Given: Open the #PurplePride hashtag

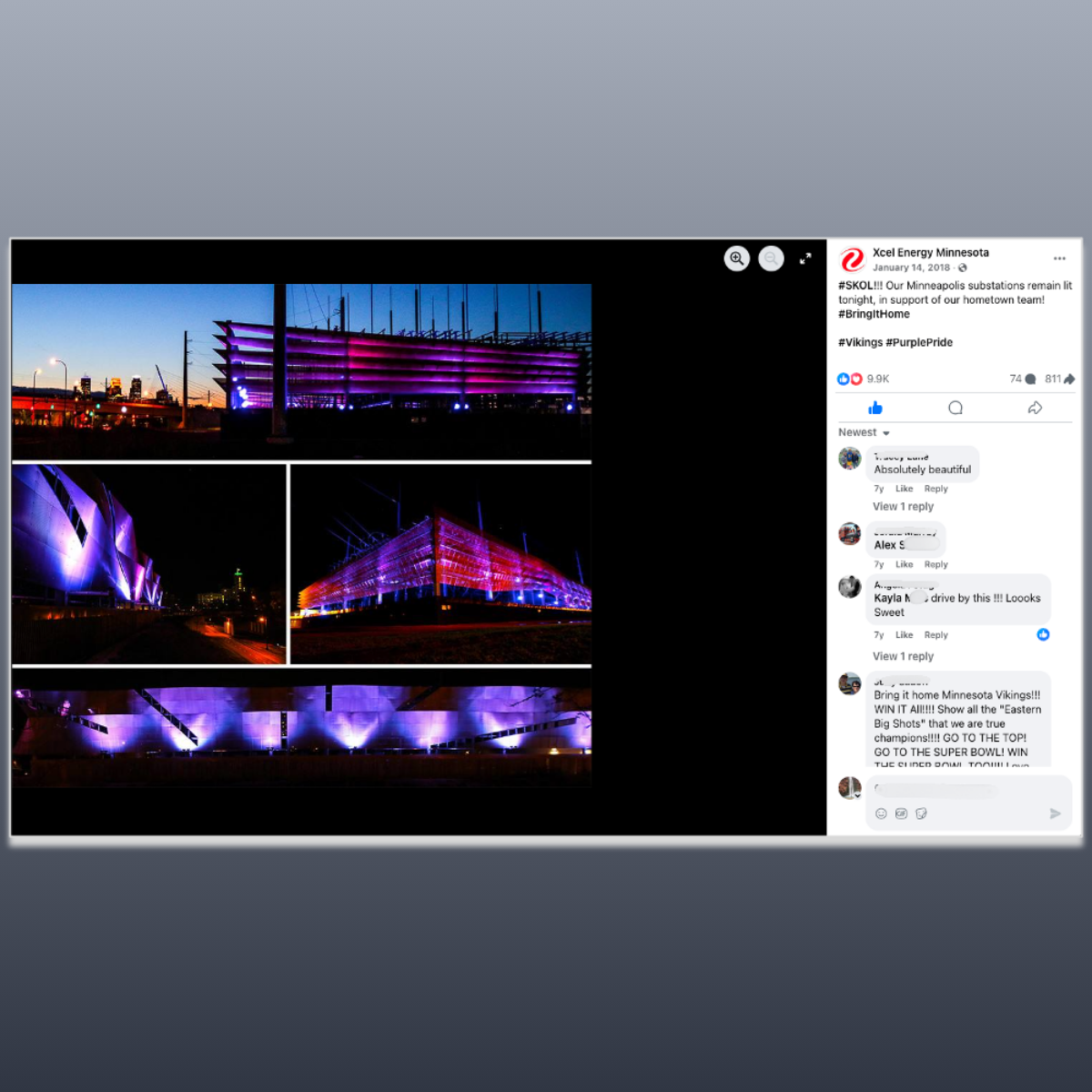Looking at the screenshot, I should (x=919, y=342).
